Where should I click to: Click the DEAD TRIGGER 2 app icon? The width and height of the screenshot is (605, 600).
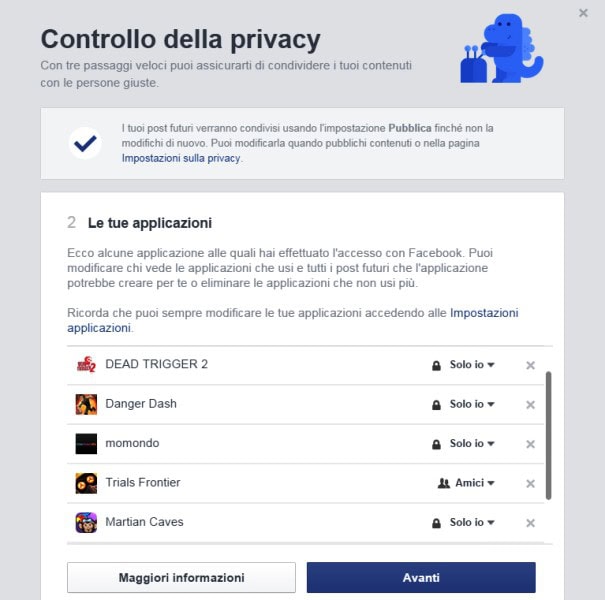(86, 364)
